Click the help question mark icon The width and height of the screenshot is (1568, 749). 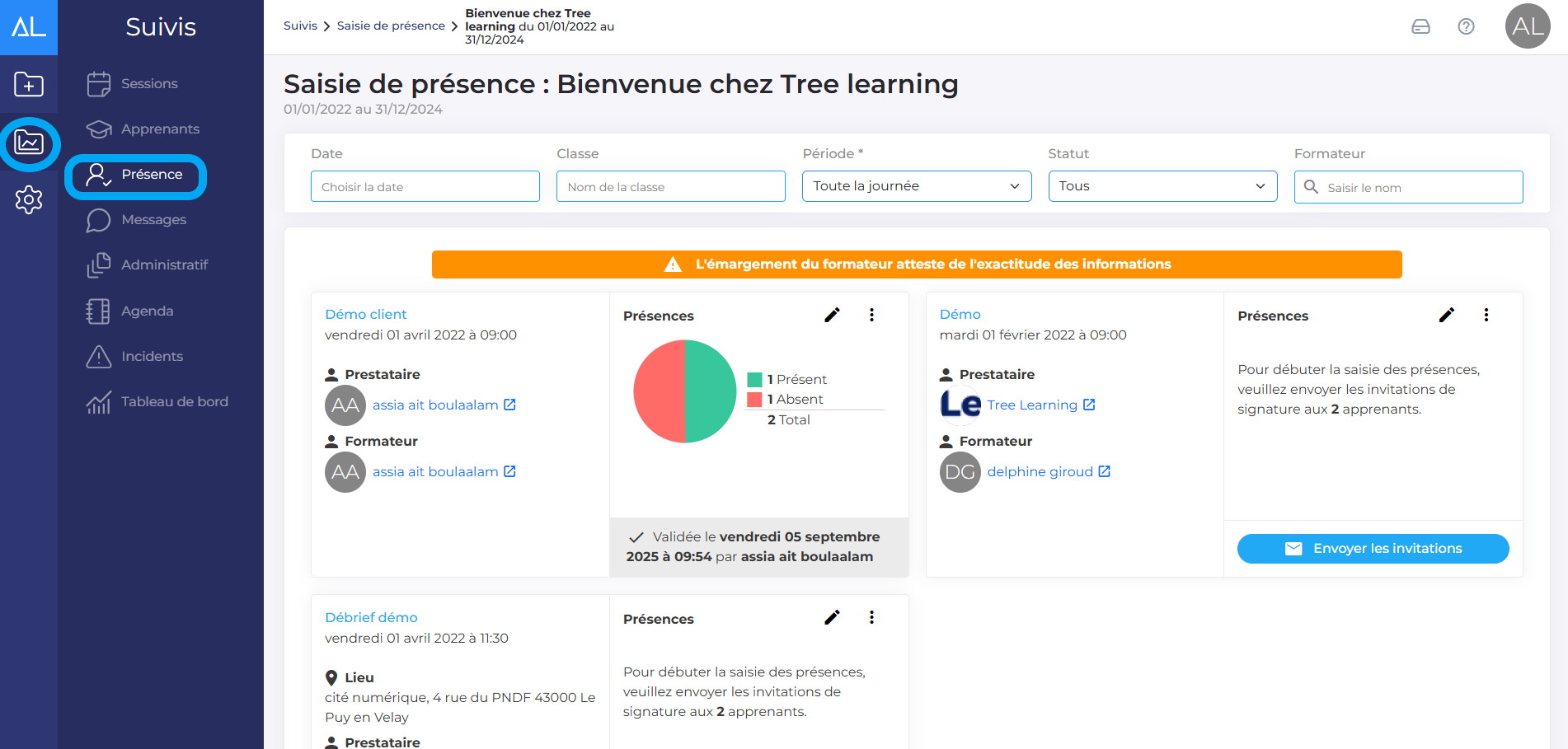(1466, 26)
